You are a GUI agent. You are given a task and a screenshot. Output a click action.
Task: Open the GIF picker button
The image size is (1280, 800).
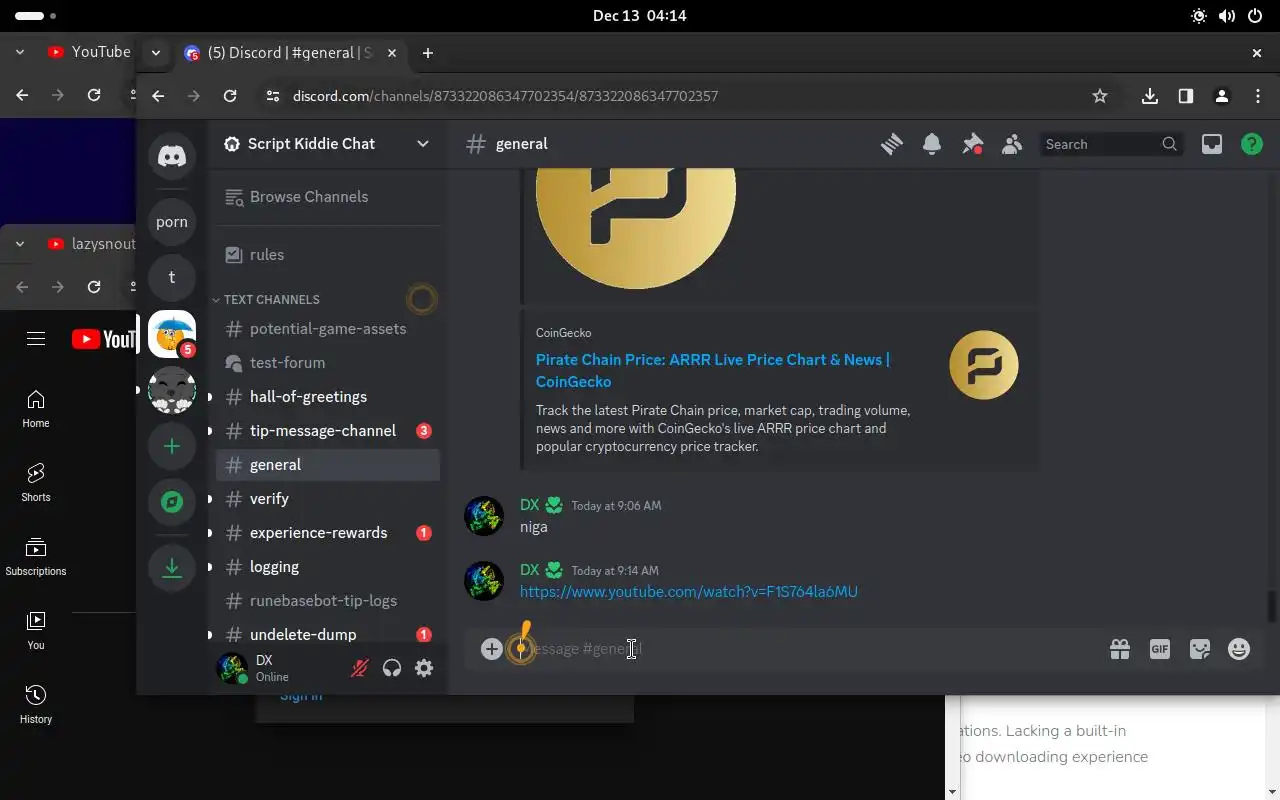(1160, 649)
